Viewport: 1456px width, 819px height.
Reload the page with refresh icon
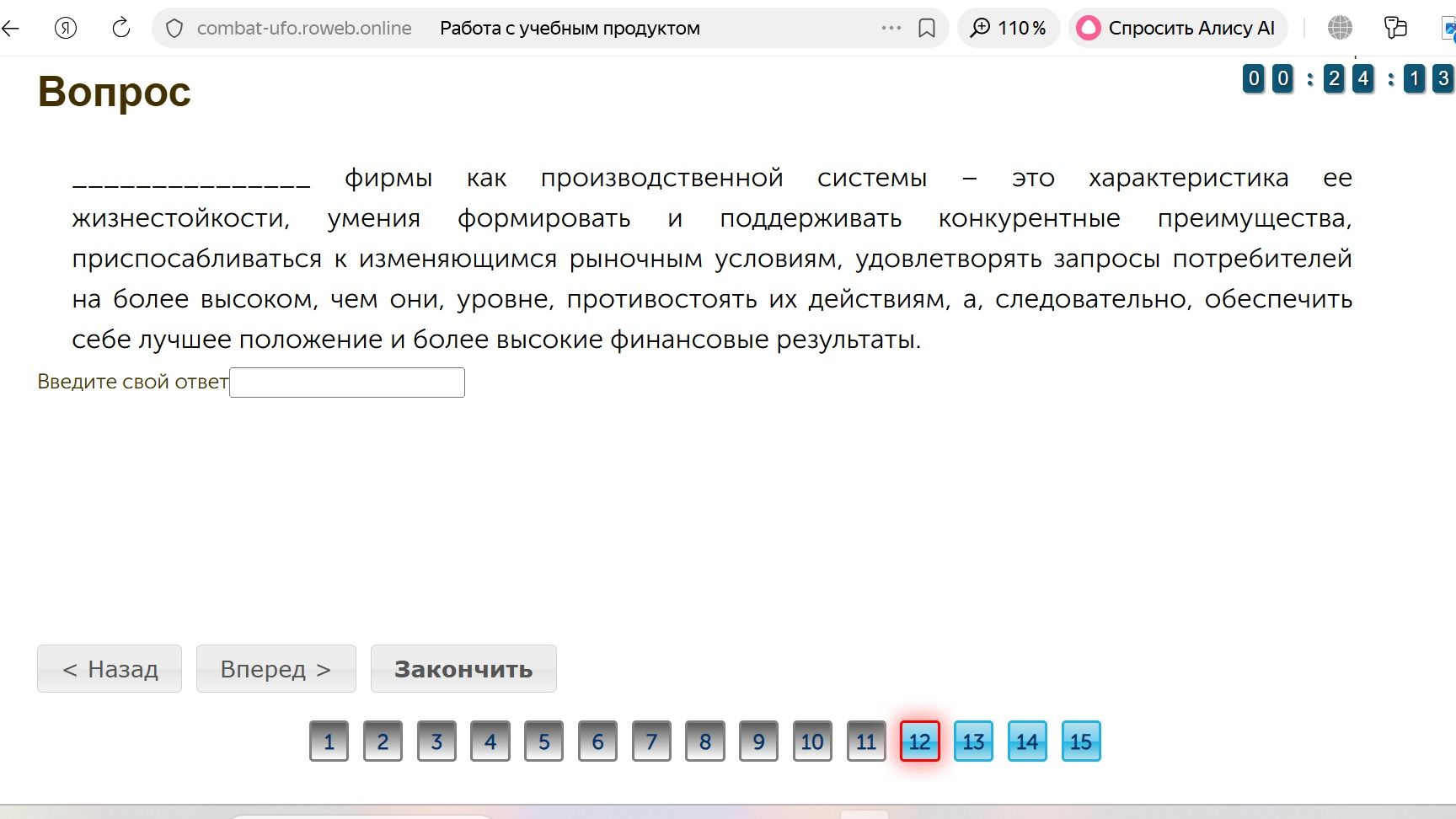coord(120,28)
